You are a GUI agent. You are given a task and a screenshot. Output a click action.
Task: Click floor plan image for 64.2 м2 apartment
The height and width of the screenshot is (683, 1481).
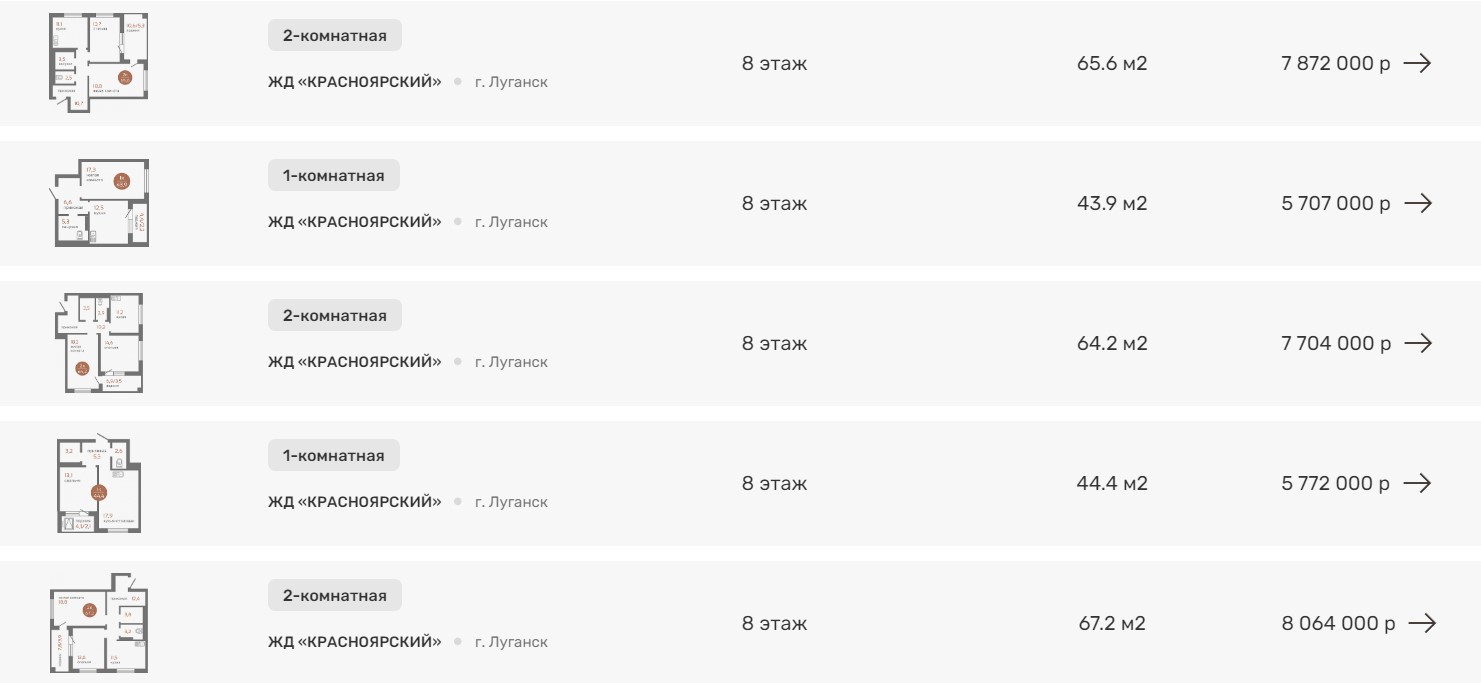coord(99,343)
